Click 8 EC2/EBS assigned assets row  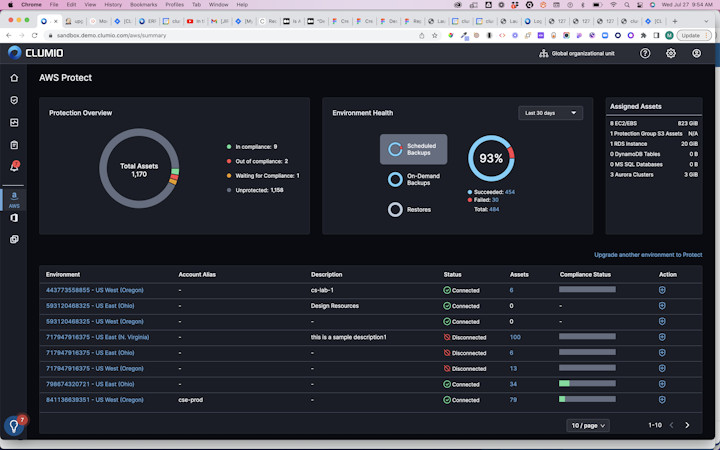654,123
